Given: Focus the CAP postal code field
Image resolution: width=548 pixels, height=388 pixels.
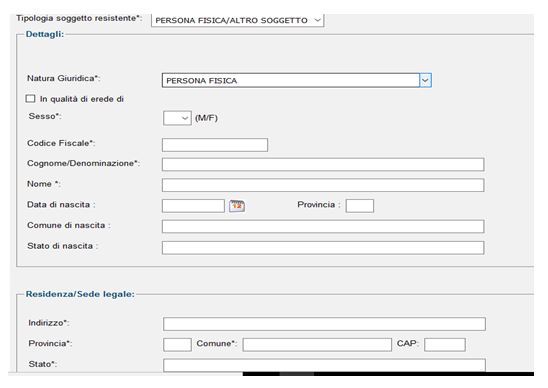Looking at the screenshot, I should click(x=445, y=345).
